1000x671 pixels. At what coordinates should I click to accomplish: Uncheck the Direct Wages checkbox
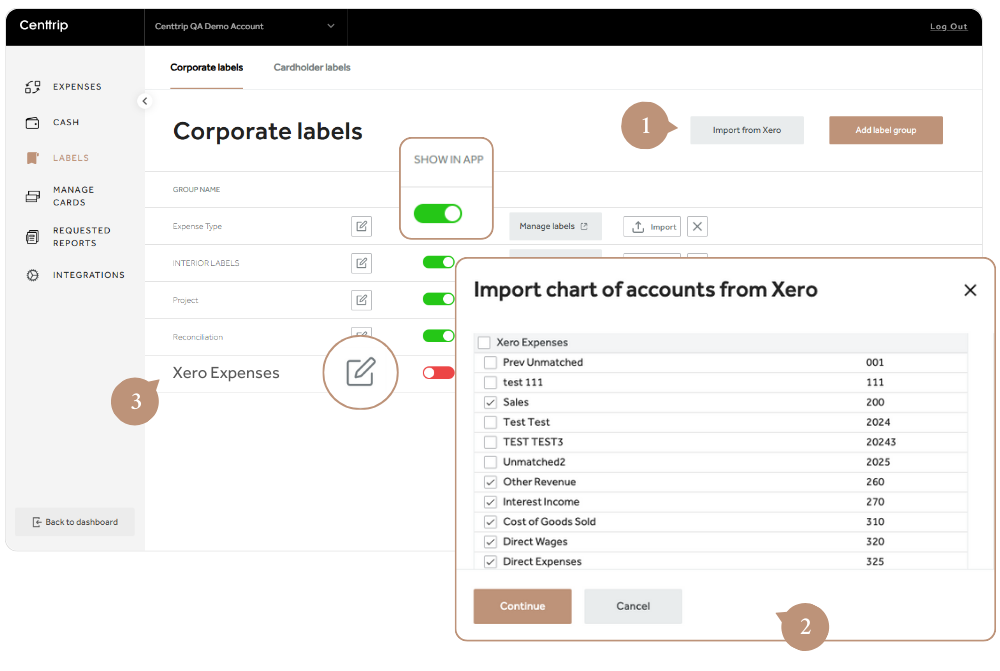pyautogui.click(x=490, y=542)
